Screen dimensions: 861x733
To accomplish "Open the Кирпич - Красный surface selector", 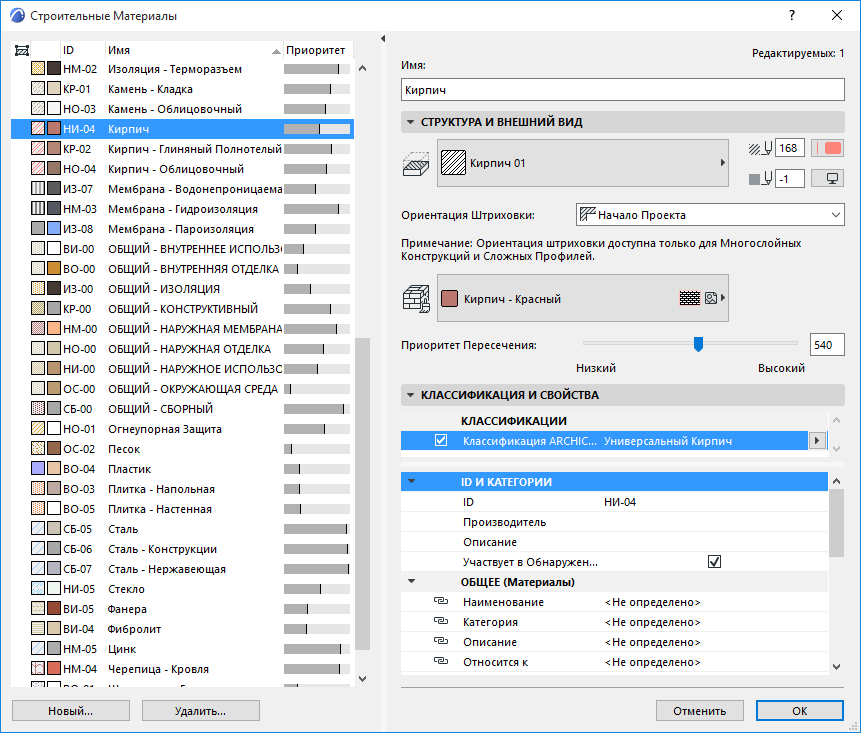I will pyautogui.click(x=583, y=298).
